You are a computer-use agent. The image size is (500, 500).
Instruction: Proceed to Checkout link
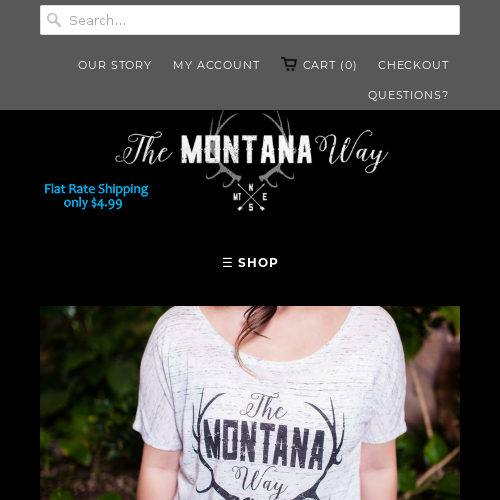[x=413, y=65]
